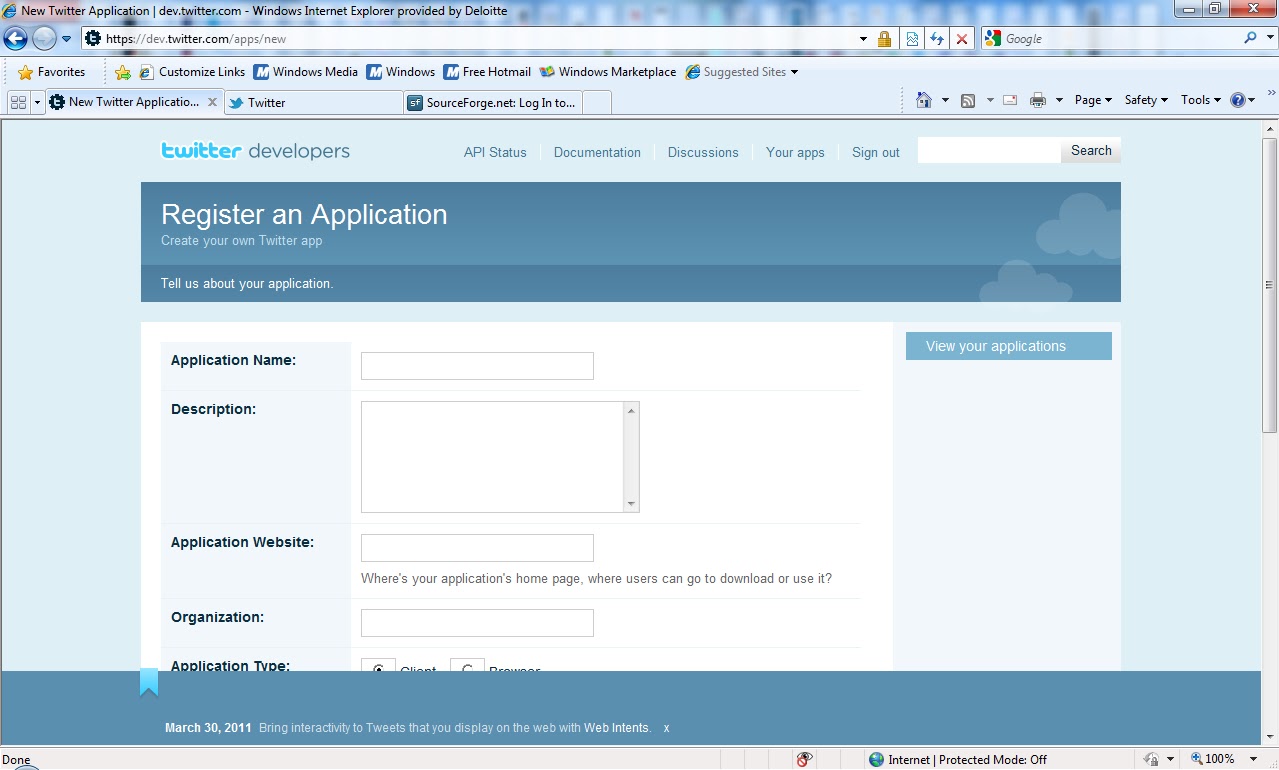
Task: Go back with the Back arrow button
Action: point(16,39)
